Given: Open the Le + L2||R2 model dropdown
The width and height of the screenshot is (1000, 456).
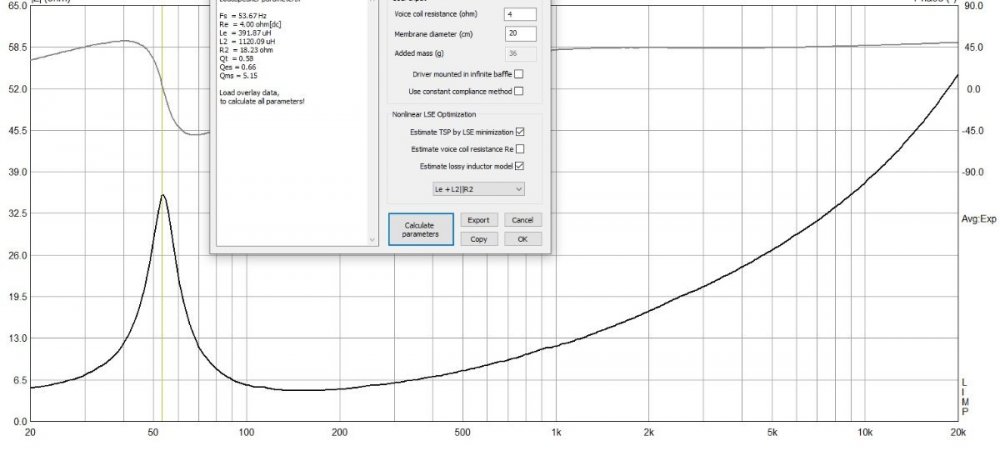Looking at the screenshot, I should [x=474, y=188].
